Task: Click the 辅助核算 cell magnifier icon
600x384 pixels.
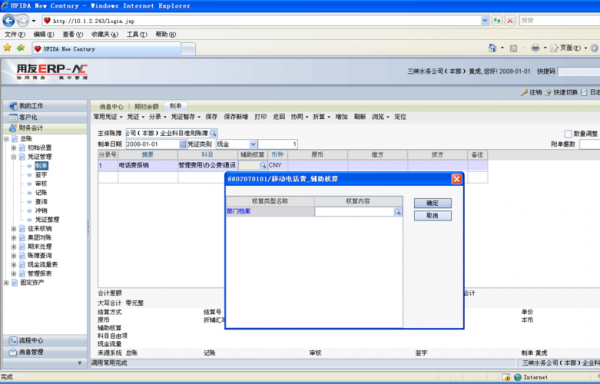Action: click(262, 165)
